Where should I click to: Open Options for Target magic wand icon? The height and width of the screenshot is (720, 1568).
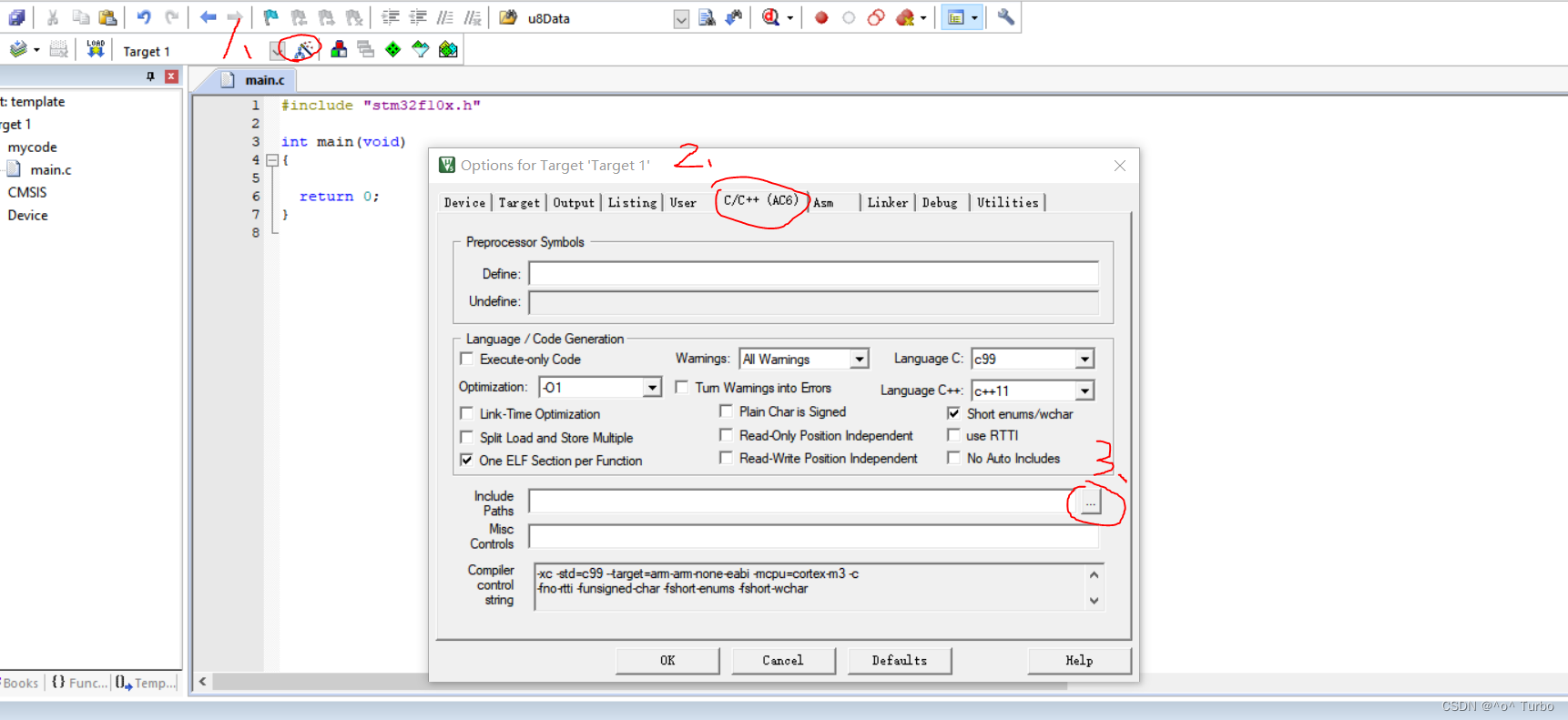pyautogui.click(x=303, y=49)
